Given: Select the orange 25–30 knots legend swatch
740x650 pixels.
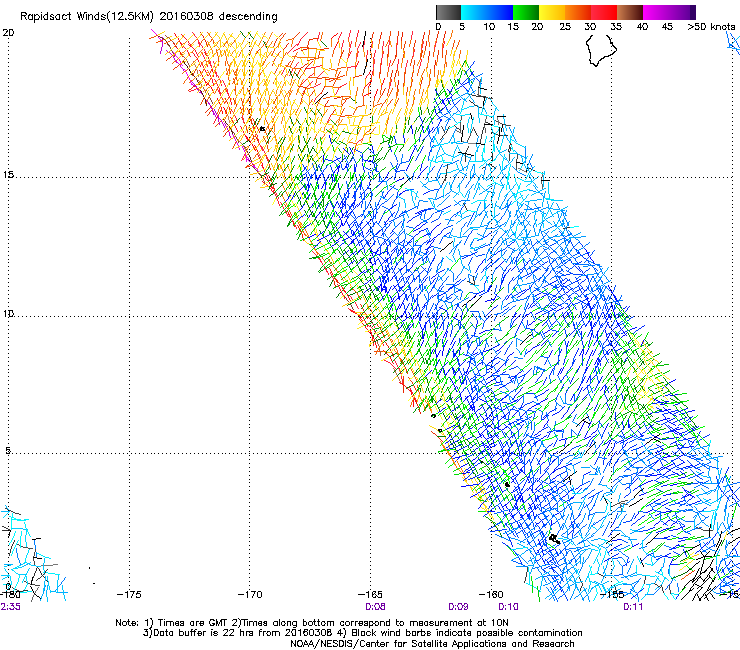Looking at the screenshot, I should point(578,12).
